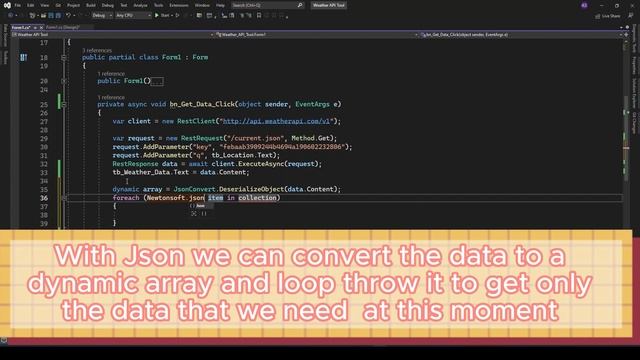
Task: Open the document tab list dropdown arrow
Action: point(620,27)
